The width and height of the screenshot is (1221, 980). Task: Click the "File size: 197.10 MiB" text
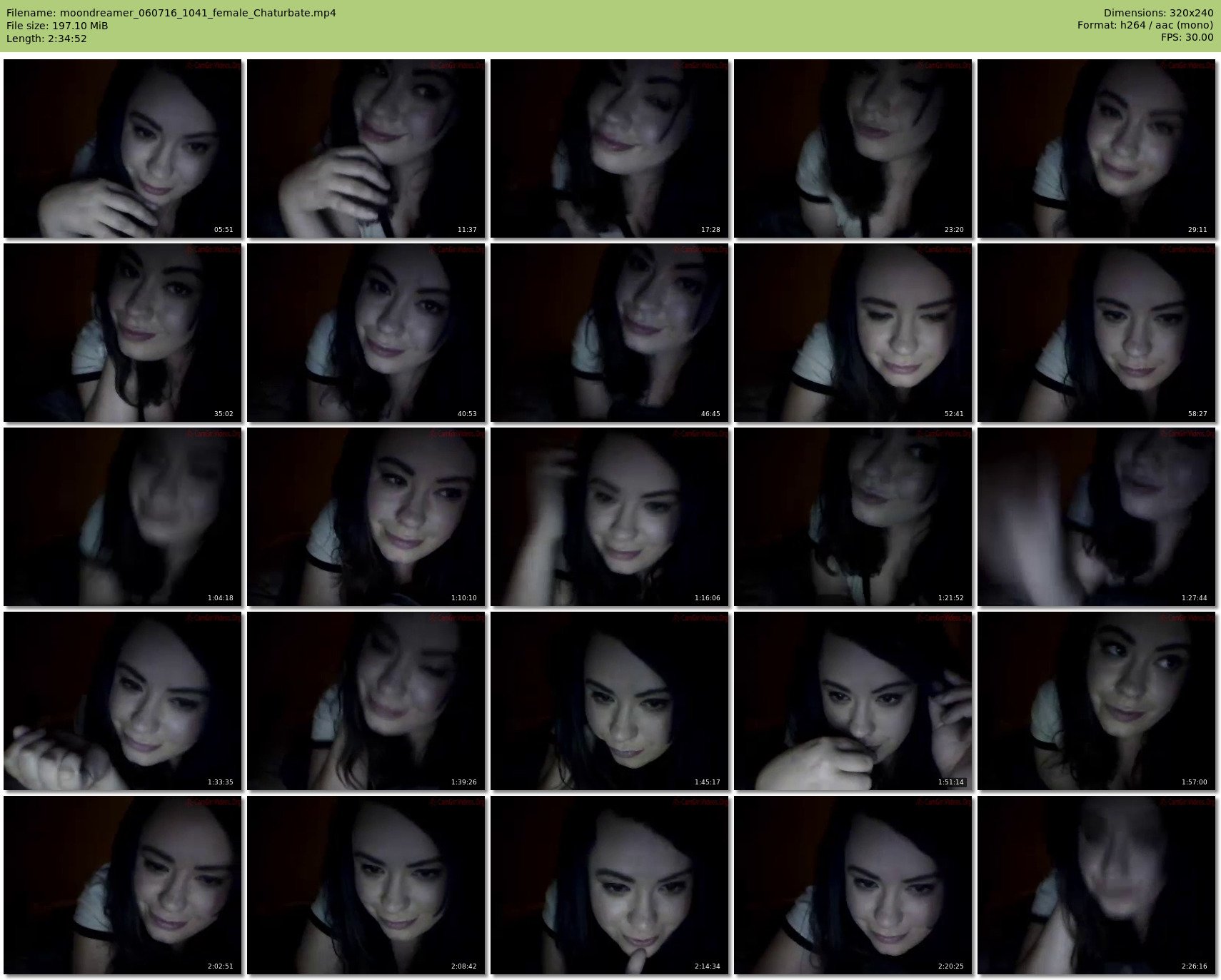(57, 26)
